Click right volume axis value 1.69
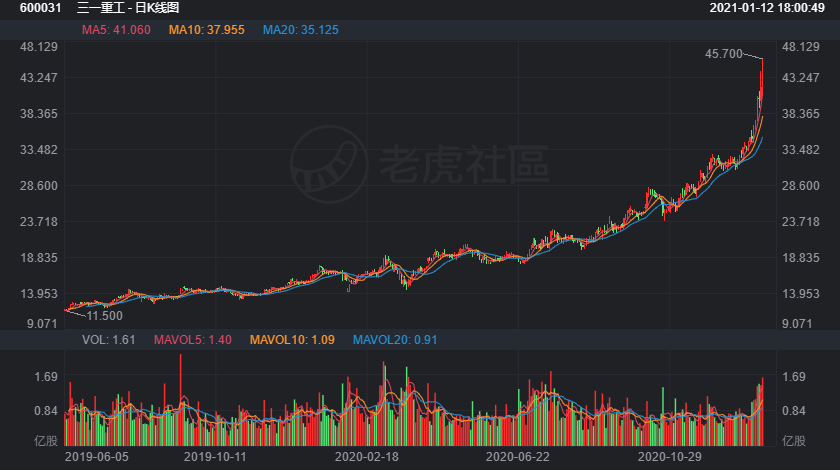The width and height of the screenshot is (840, 470). point(793,377)
